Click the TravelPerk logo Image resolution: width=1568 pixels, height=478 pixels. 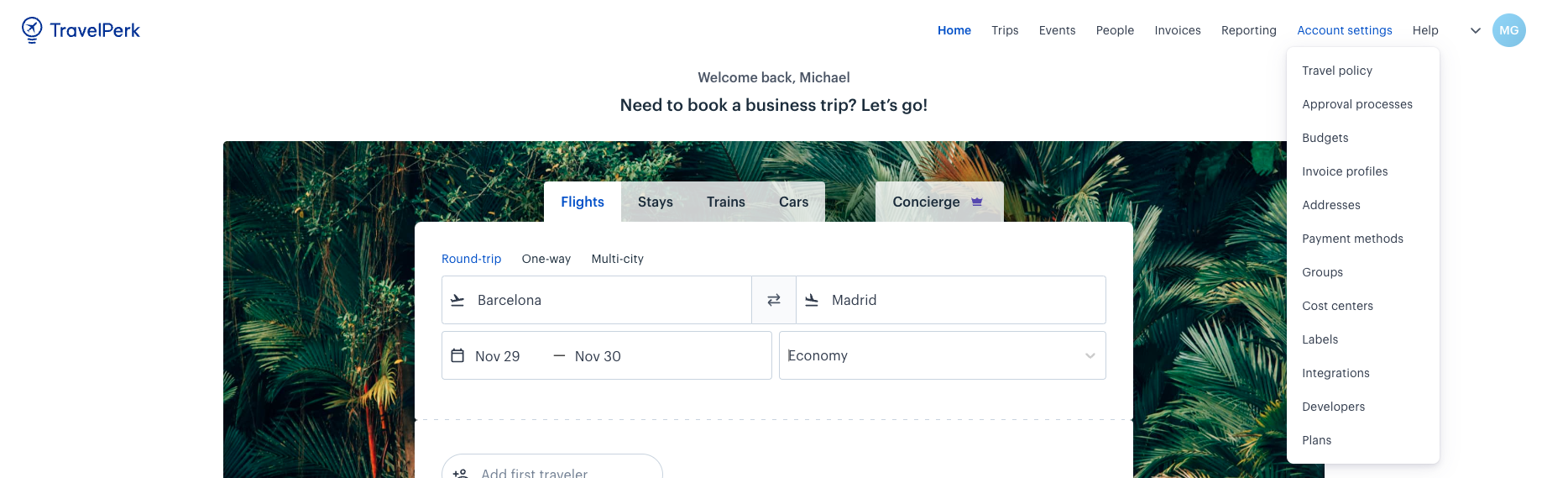tap(81, 30)
